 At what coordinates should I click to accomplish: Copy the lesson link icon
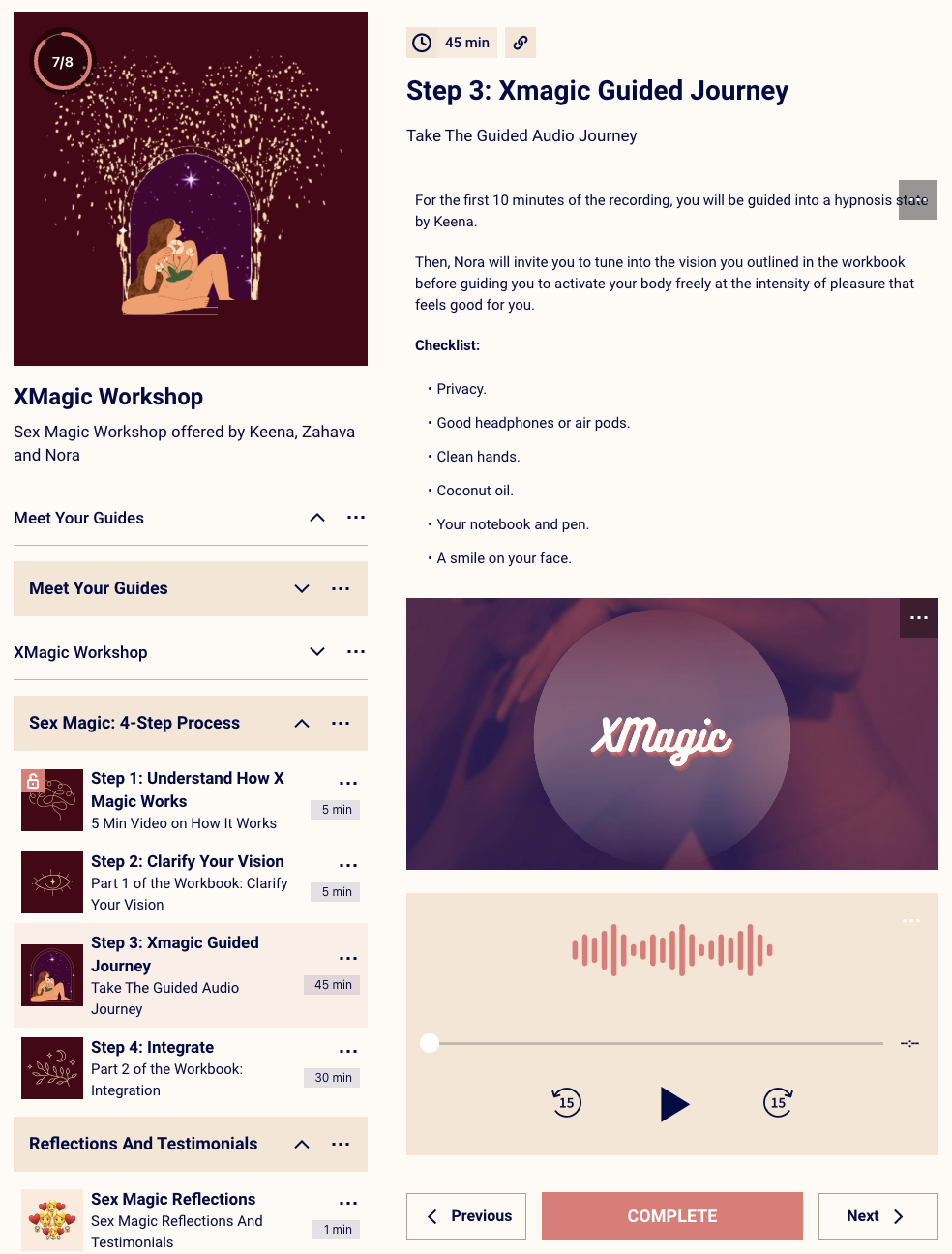[x=521, y=43]
